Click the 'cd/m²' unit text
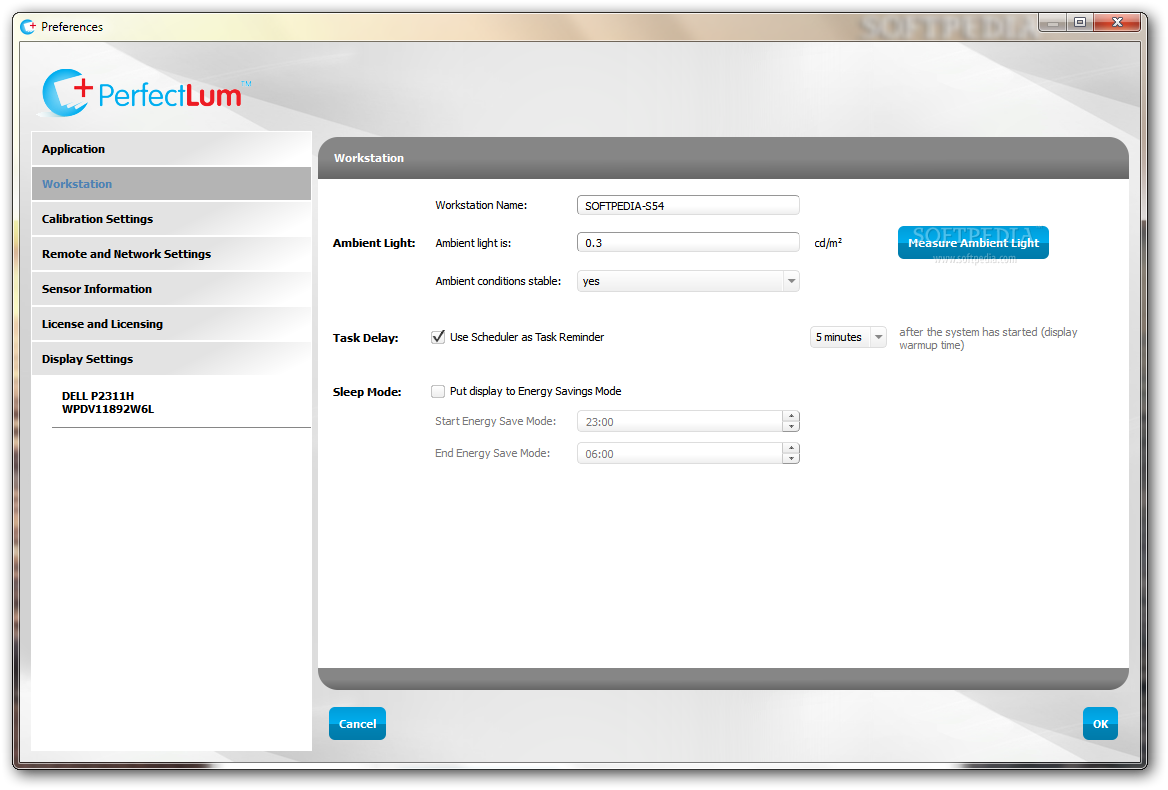Image resolution: width=1168 pixels, height=790 pixels. [x=828, y=243]
